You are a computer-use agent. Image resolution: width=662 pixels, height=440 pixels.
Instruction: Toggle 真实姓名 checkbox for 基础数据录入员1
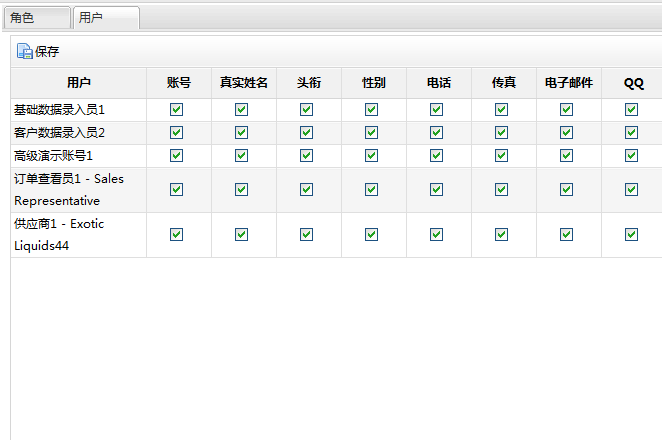tap(241, 110)
